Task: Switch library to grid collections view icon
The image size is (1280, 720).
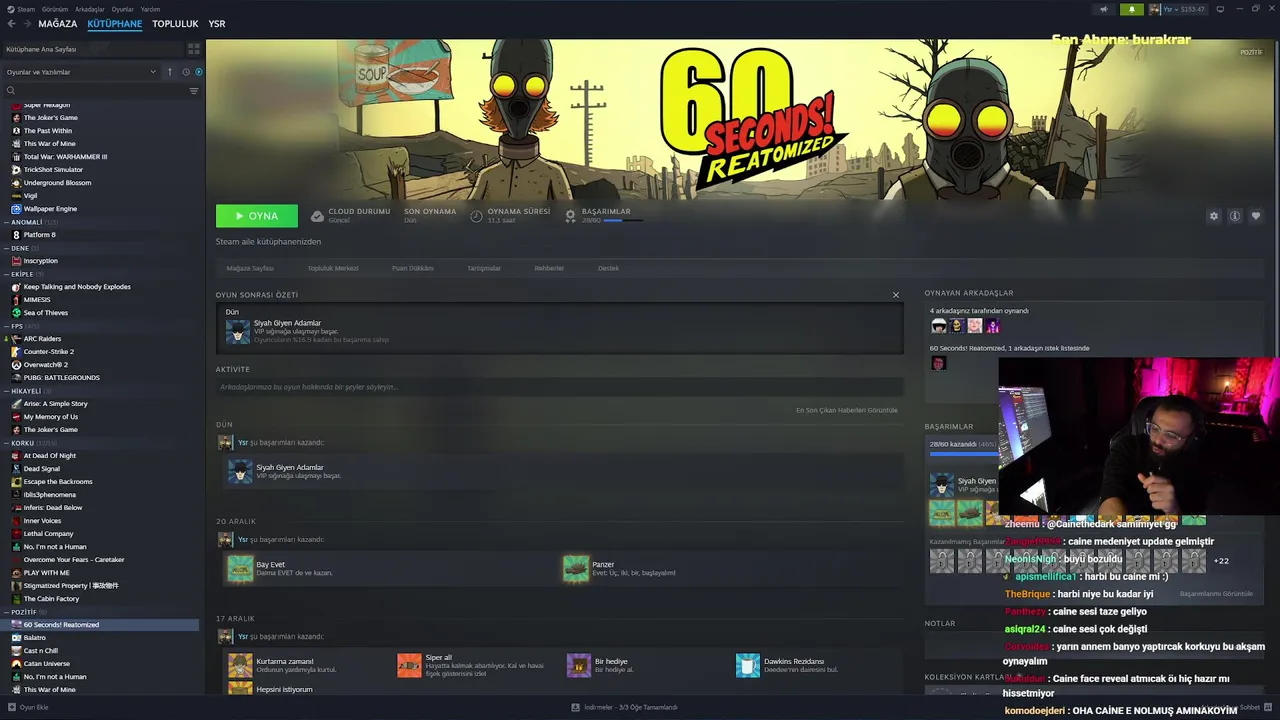Action: tap(194, 48)
